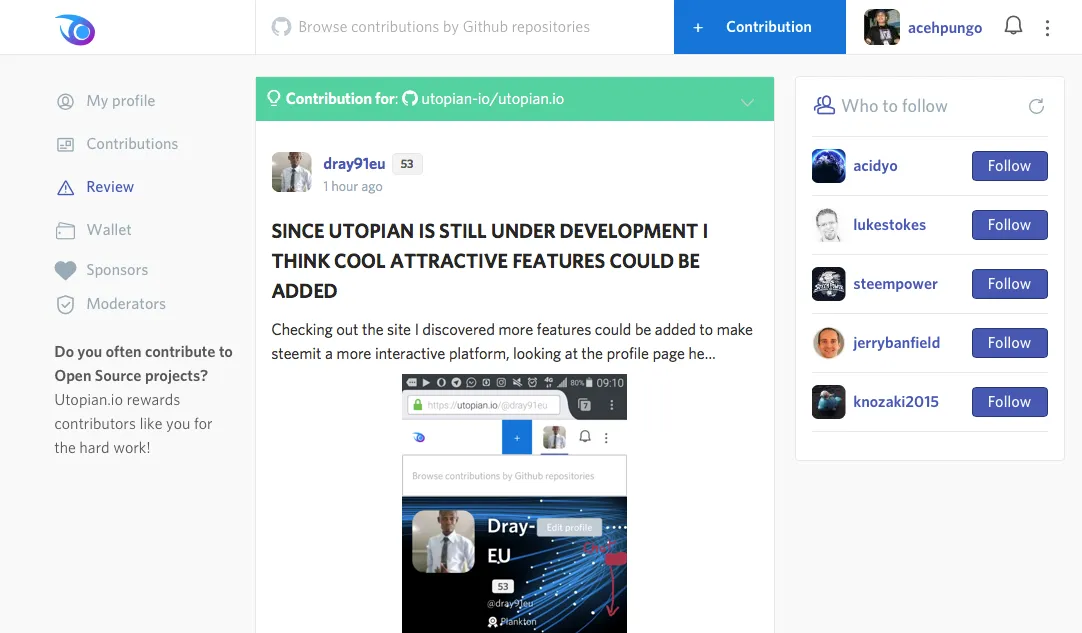Open the jerrybanfield profile link
The height and width of the screenshot is (633, 1082).
point(896,343)
